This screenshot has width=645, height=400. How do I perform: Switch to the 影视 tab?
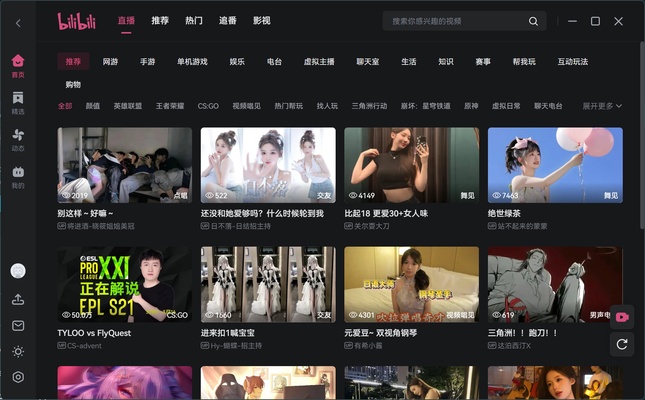click(x=262, y=21)
